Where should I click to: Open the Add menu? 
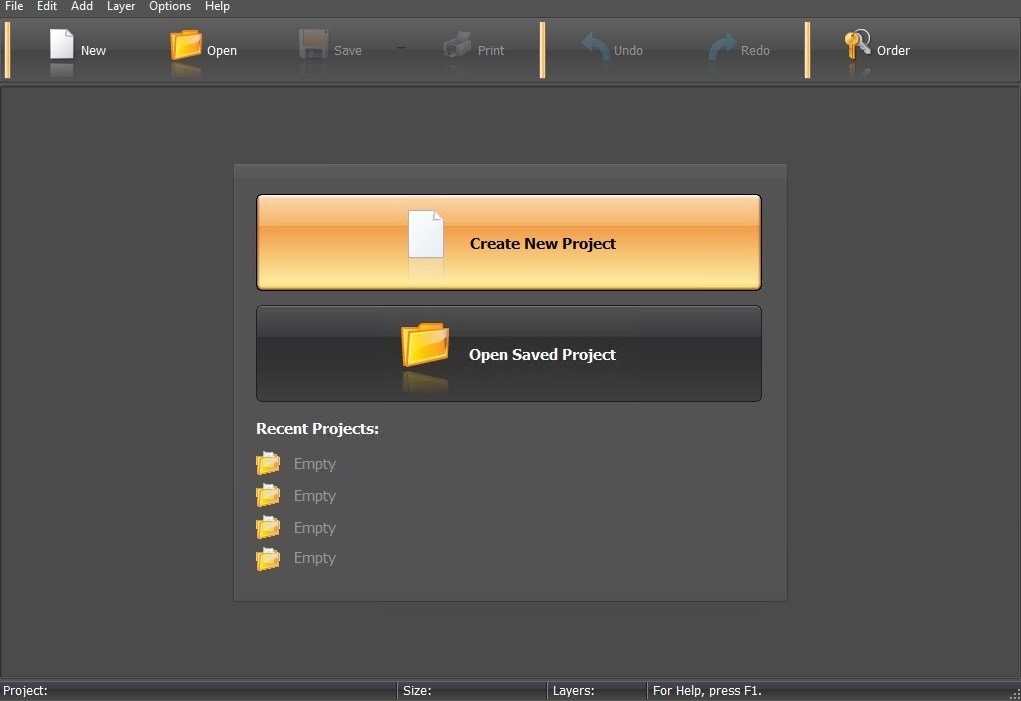pos(82,7)
